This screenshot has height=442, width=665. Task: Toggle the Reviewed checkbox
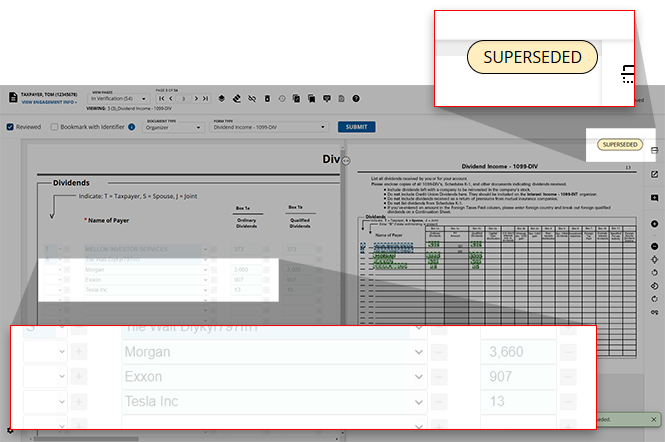click(10, 127)
